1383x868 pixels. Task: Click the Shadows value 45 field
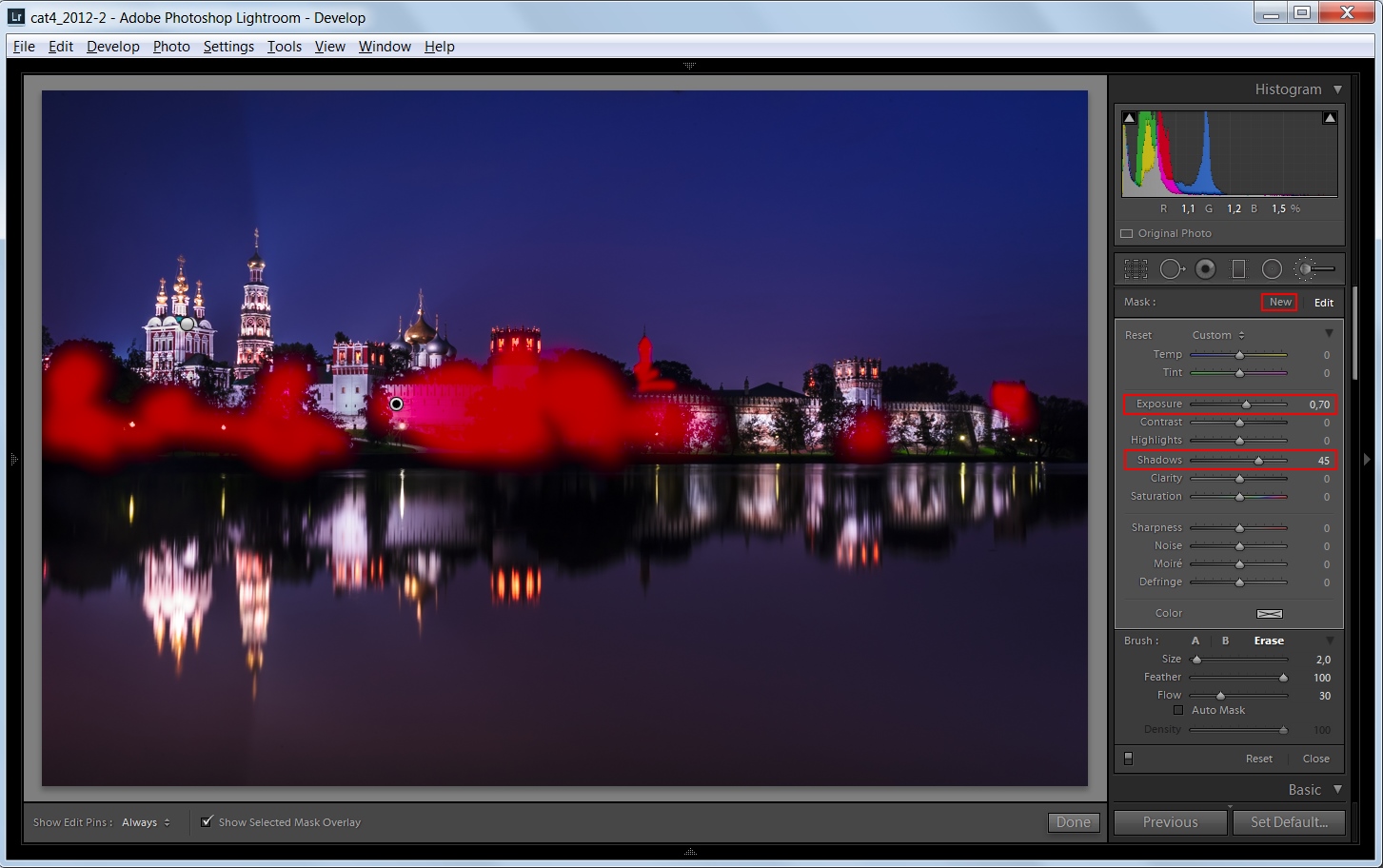1323,461
